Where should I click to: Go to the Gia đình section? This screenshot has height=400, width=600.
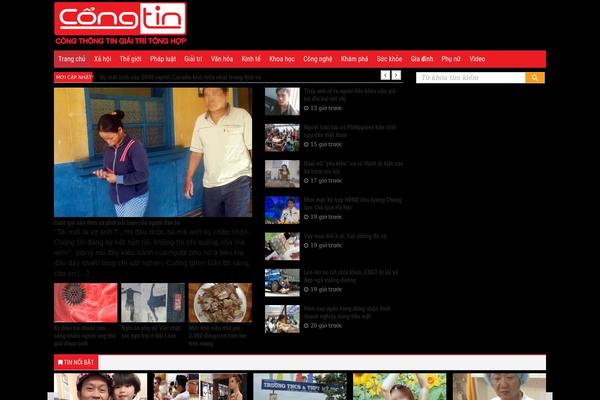pos(422,59)
